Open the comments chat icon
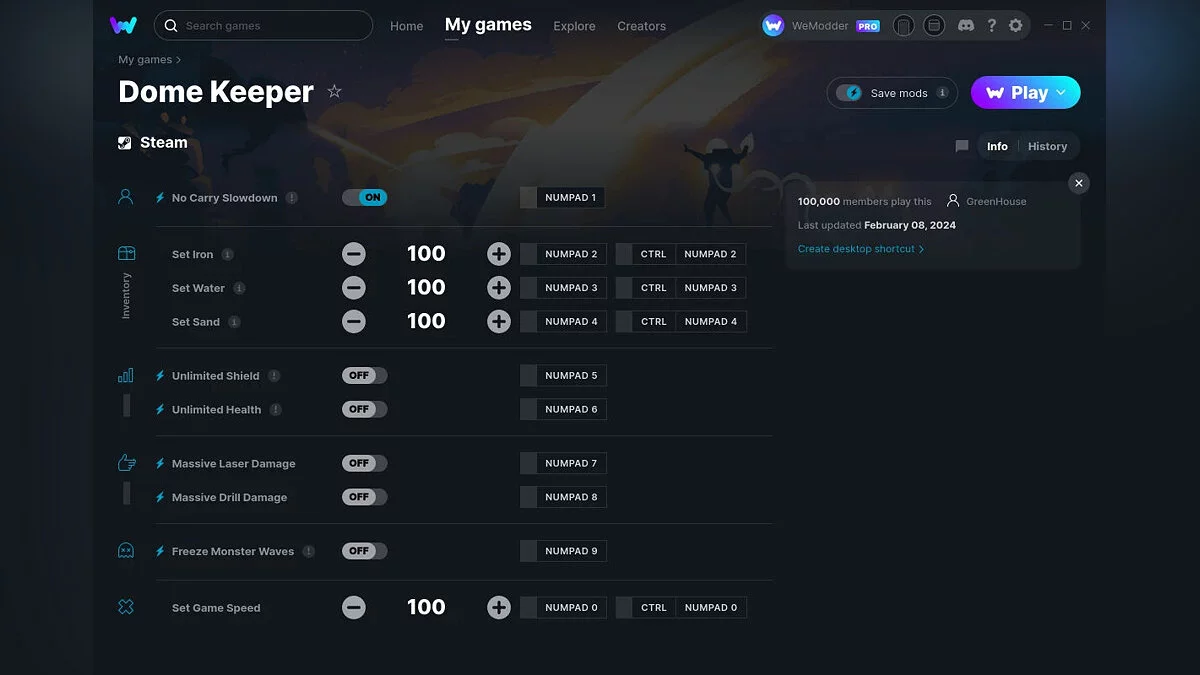1200x675 pixels. pos(962,146)
